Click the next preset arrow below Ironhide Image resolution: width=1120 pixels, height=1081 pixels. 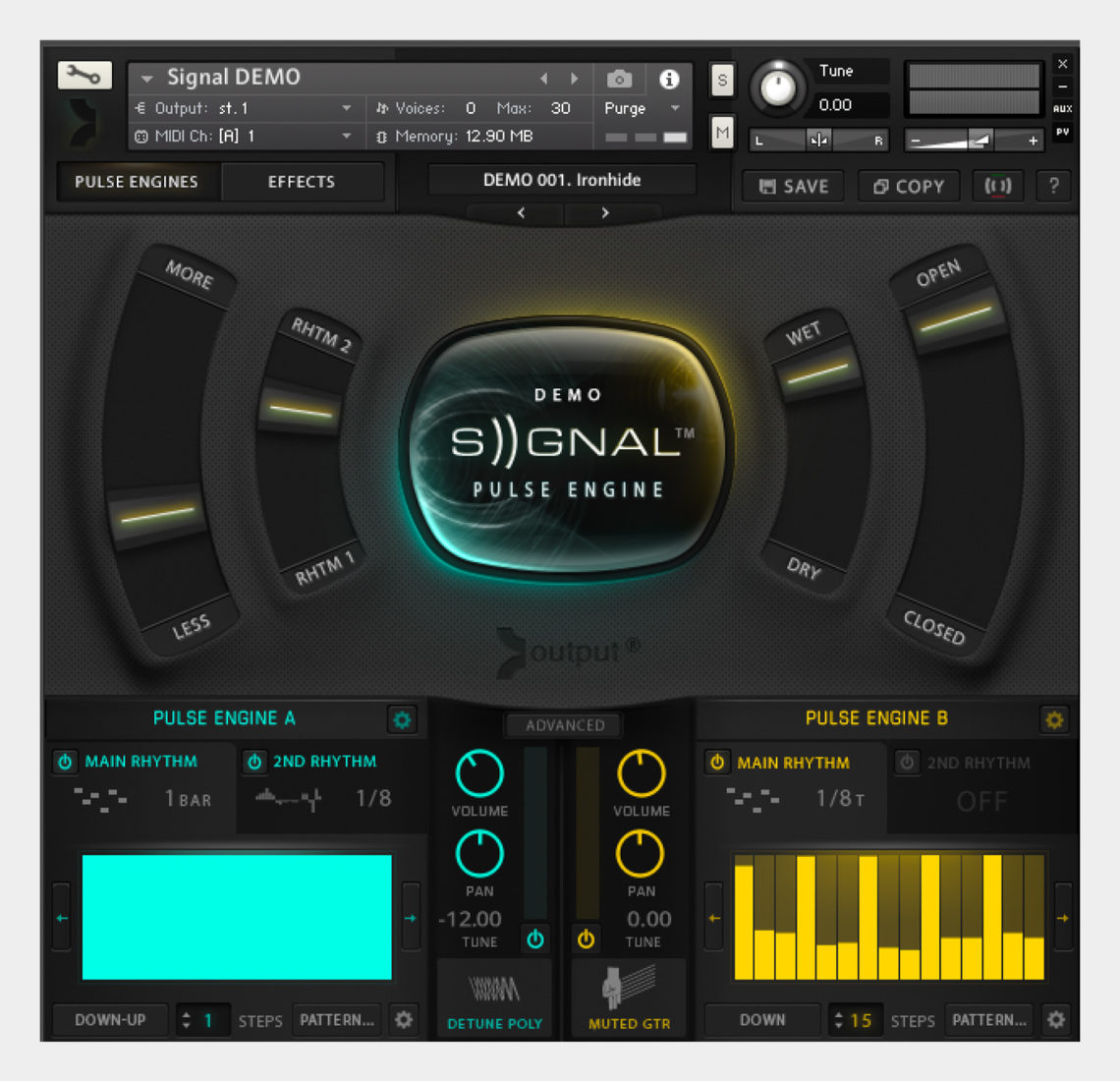[x=606, y=212]
